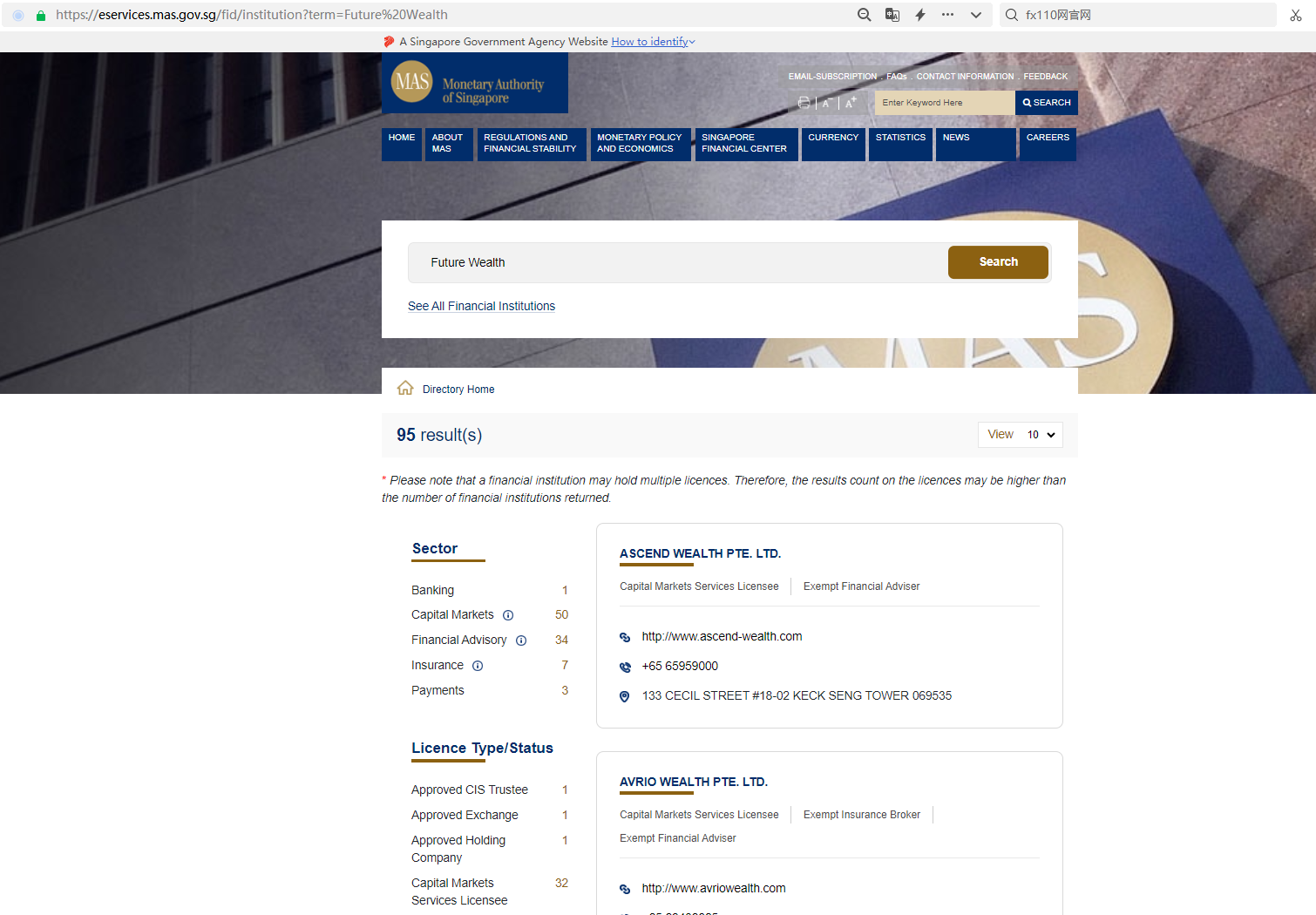Open the ABOUT MAS menu
This screenshot has width=1316, height=915.
coord(449,145)
